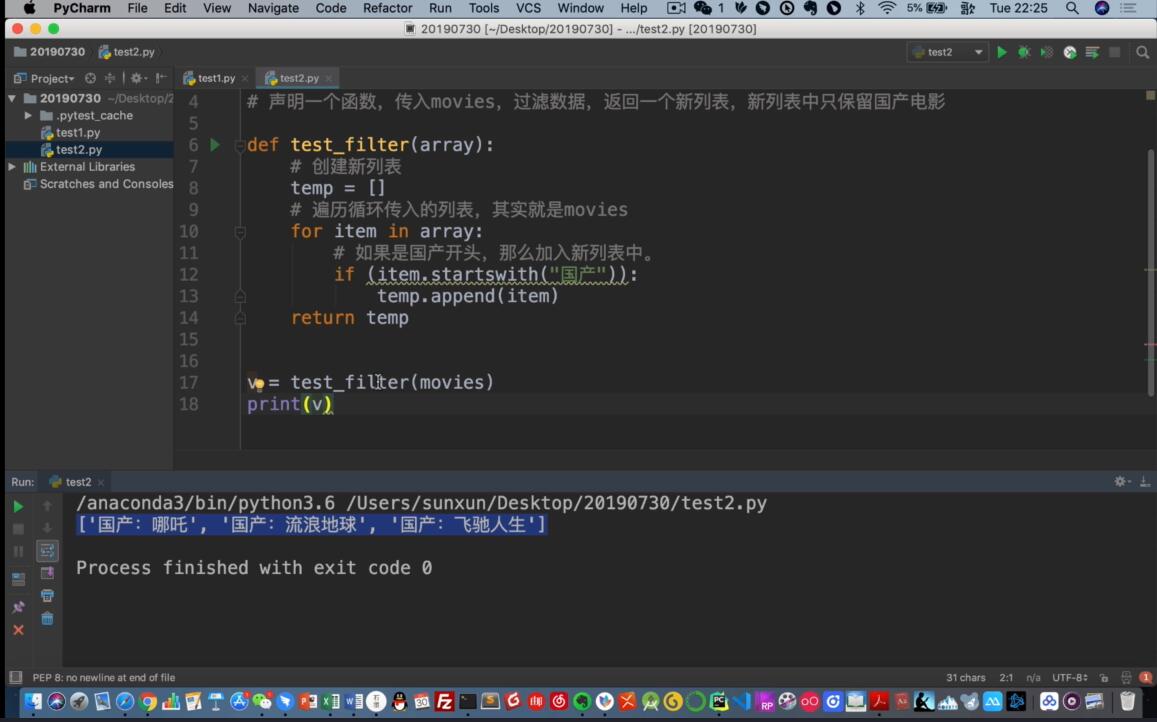Open the Navigate menu
1157x722 pixels.
273,8
